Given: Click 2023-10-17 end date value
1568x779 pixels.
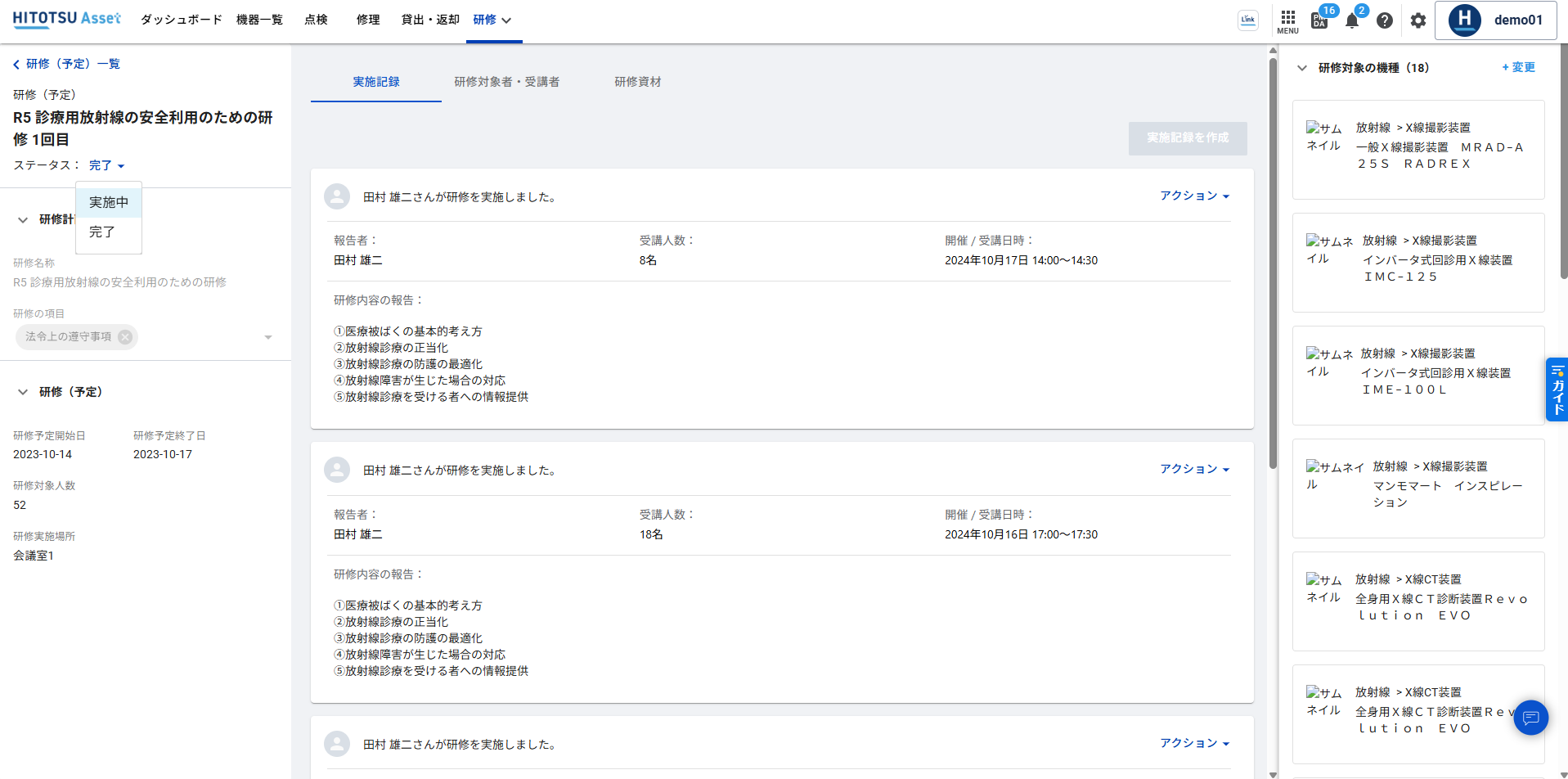Looking at the screenshot, I should pyautogui.click(x=163, y=454).
